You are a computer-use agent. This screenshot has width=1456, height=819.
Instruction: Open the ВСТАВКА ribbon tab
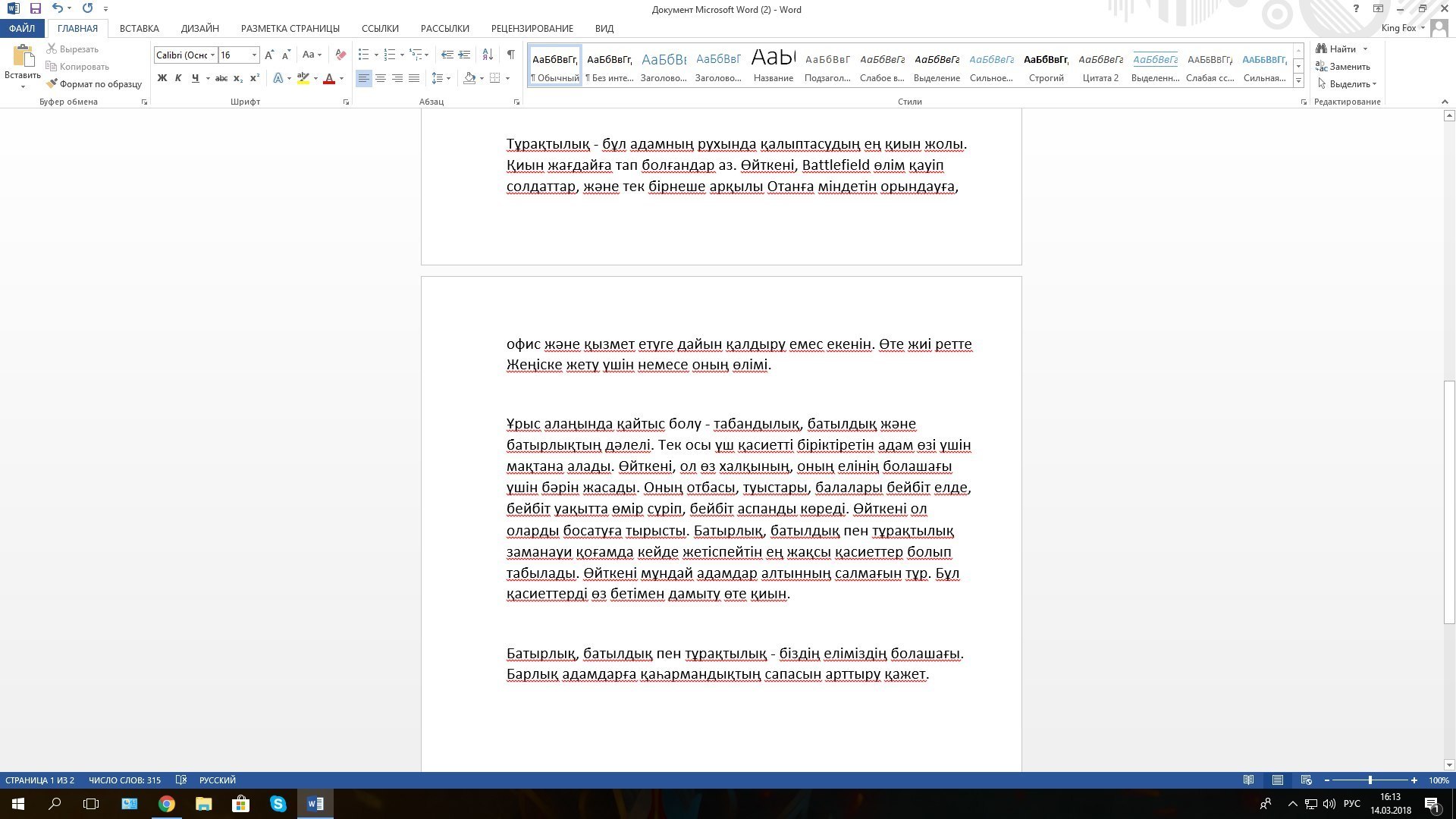pos(139,28)
